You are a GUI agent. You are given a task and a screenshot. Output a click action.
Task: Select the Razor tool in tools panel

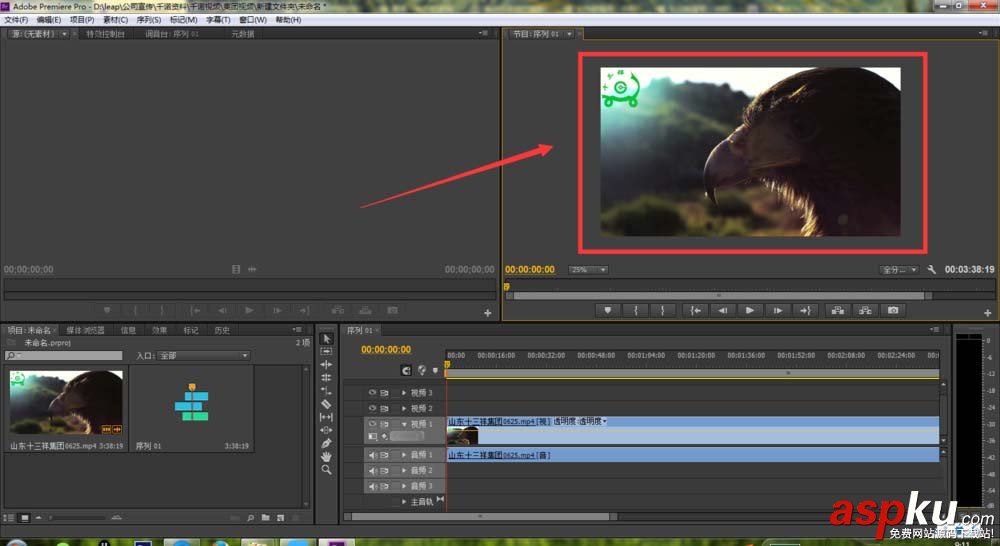326,404
